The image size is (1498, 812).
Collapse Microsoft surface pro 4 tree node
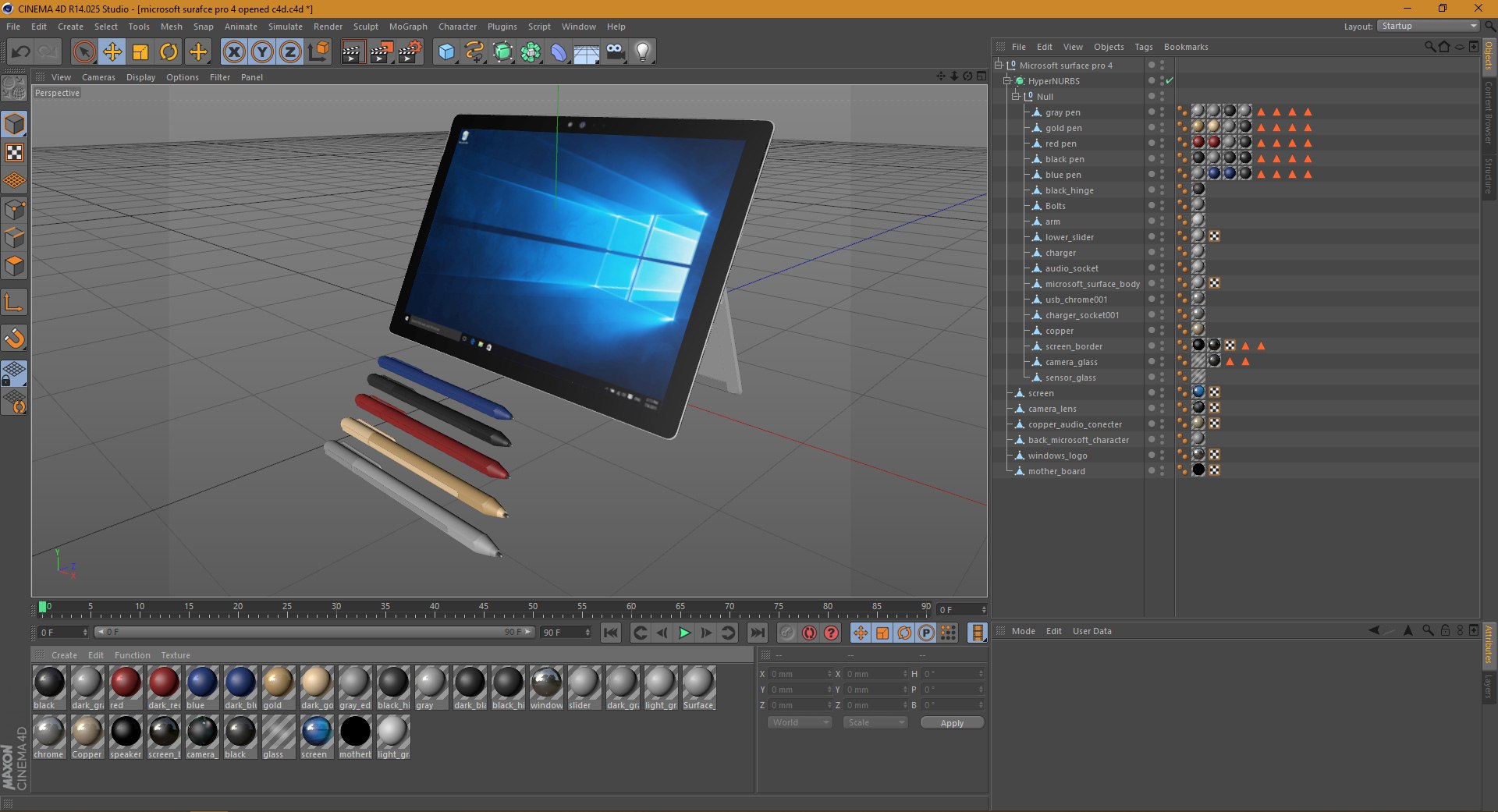click(x=998, y=65)
